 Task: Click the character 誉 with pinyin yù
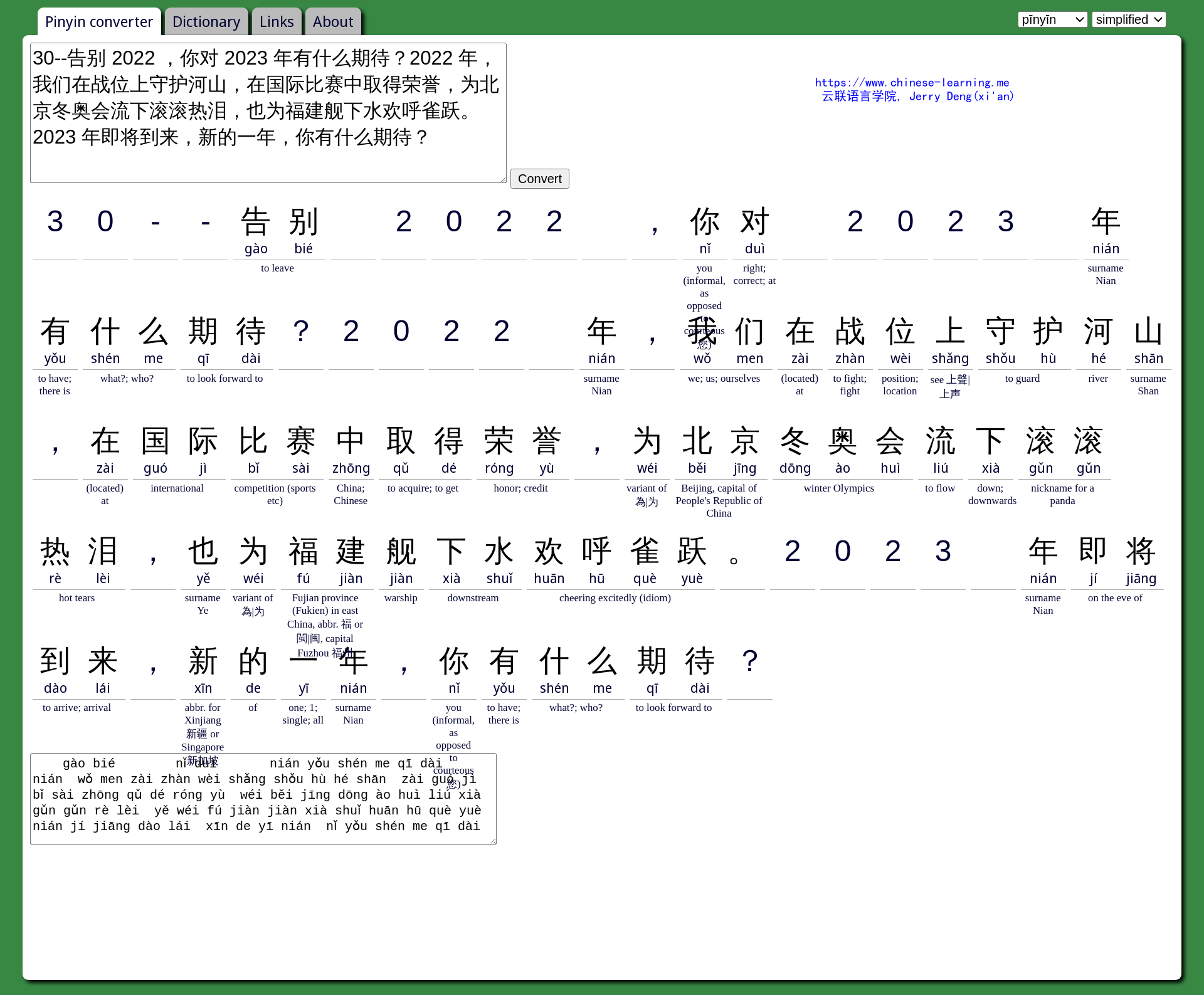point(547,441)
